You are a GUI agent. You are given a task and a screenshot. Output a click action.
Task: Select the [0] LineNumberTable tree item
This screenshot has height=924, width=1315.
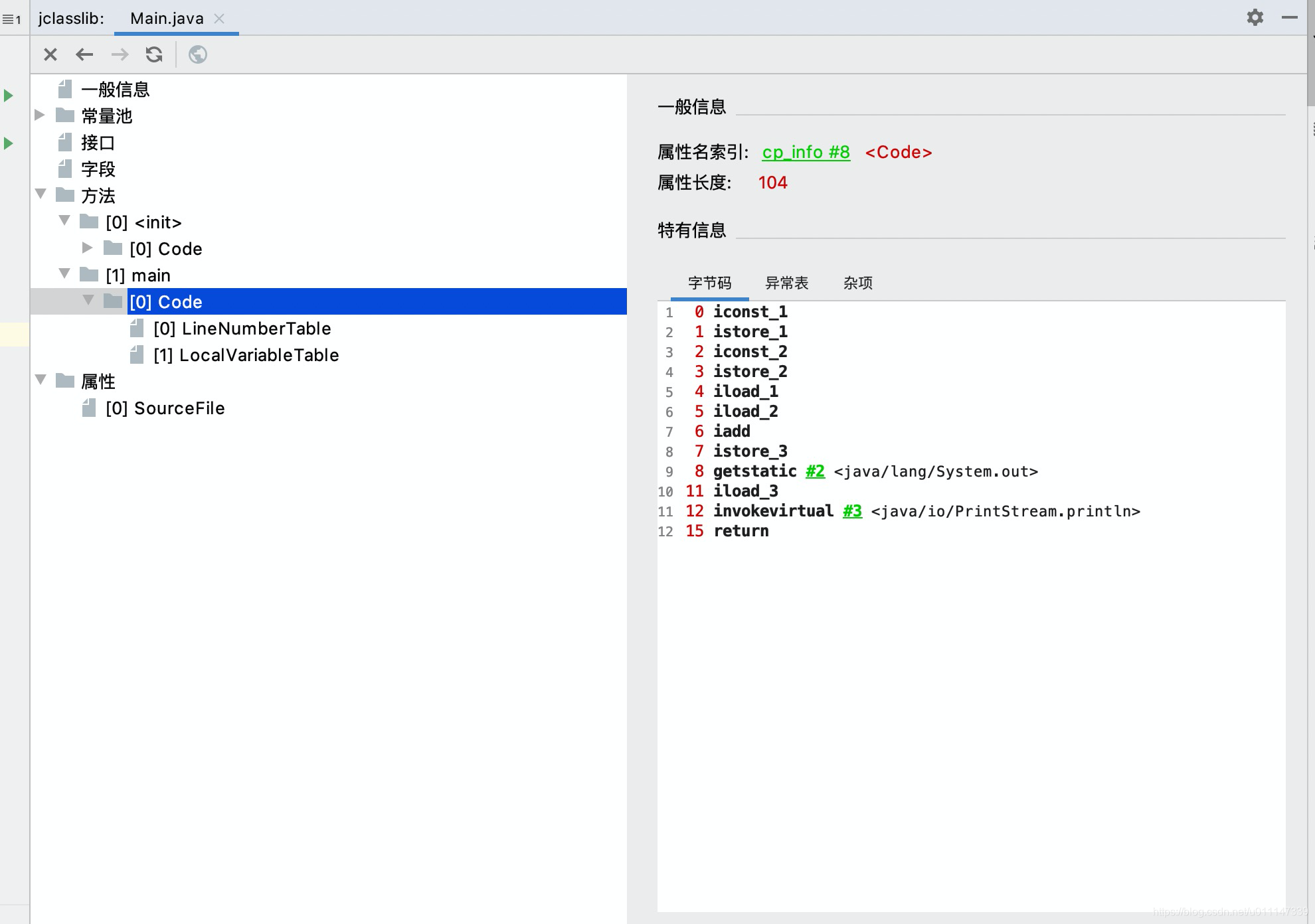tap(242, 328)
